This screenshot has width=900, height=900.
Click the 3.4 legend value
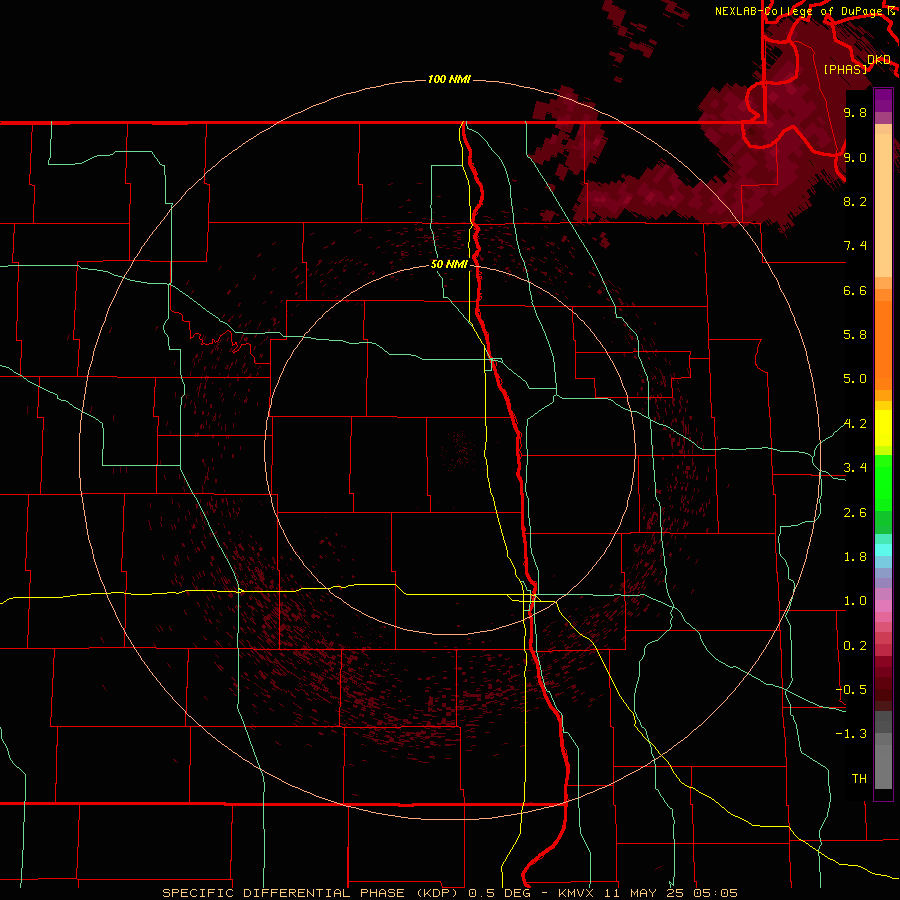coord(855,468)
